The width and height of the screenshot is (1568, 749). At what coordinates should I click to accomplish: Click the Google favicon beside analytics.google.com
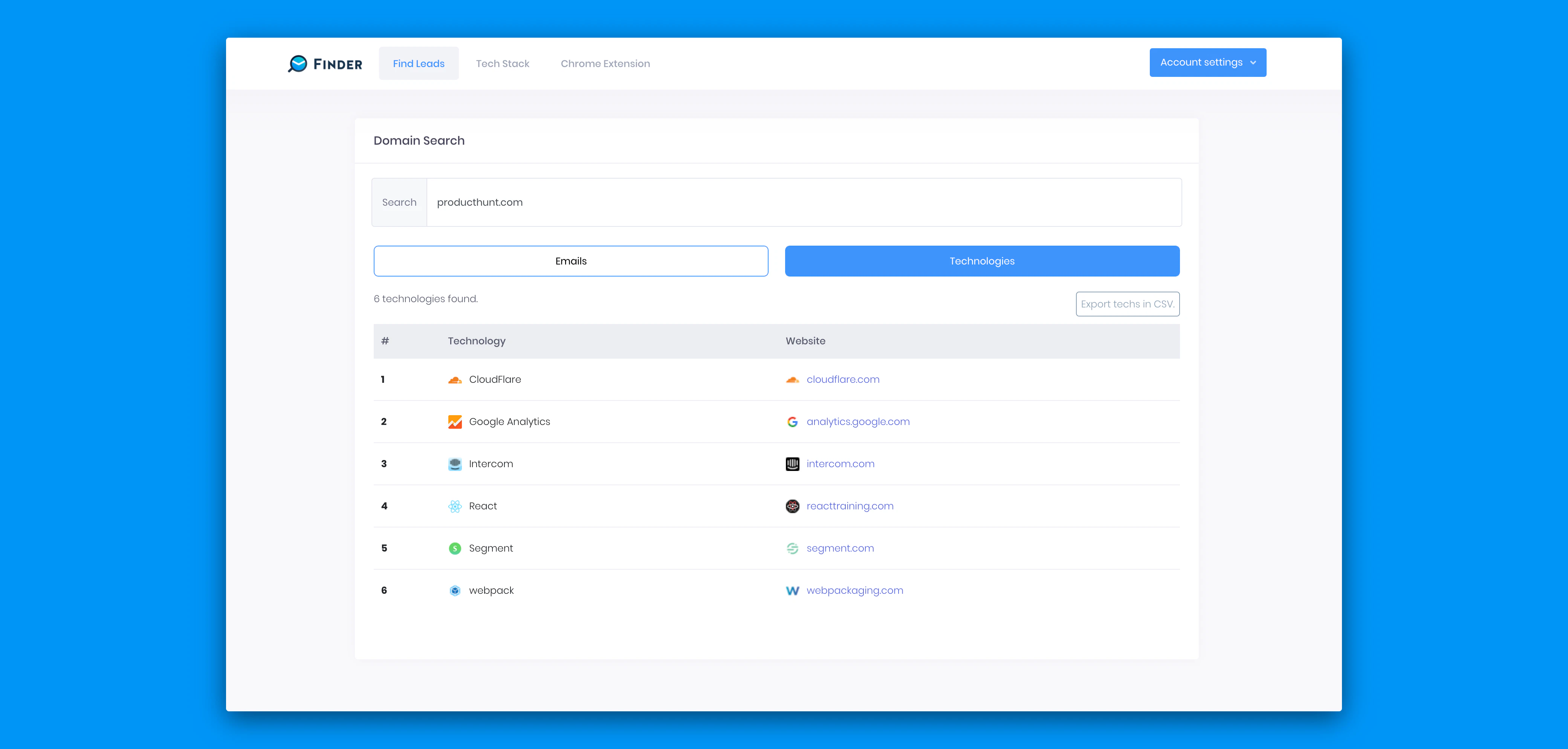click(x=792, y=422)
